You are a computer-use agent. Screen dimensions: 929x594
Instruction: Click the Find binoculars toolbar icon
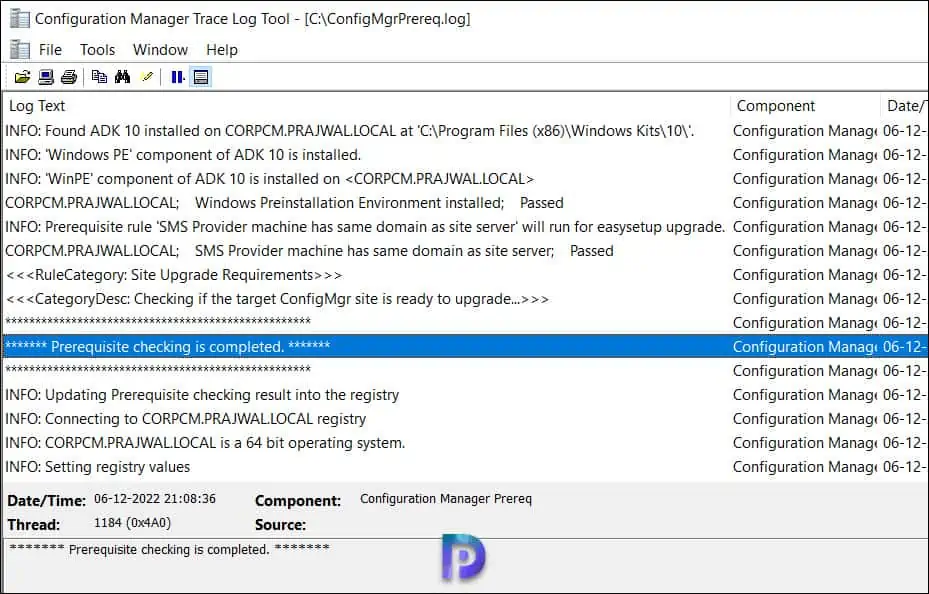pos(123,77)
